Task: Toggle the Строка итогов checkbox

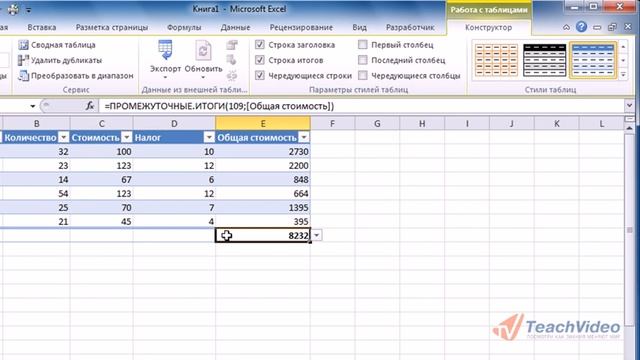Action: pos(260,60)
